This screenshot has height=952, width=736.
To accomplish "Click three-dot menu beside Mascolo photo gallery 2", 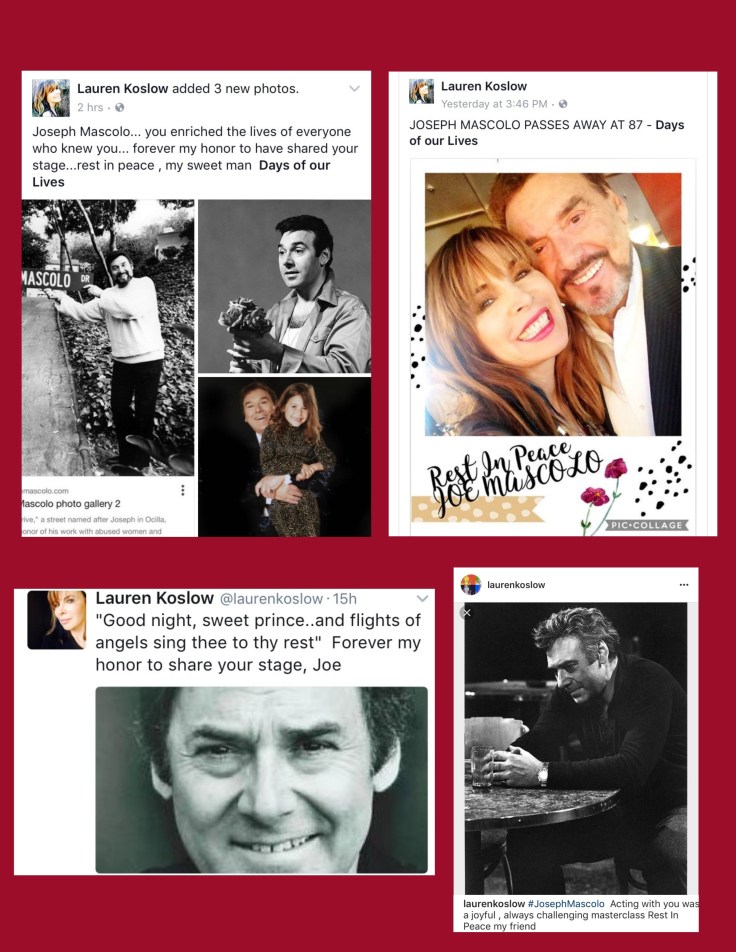I will tap(183, 490).
